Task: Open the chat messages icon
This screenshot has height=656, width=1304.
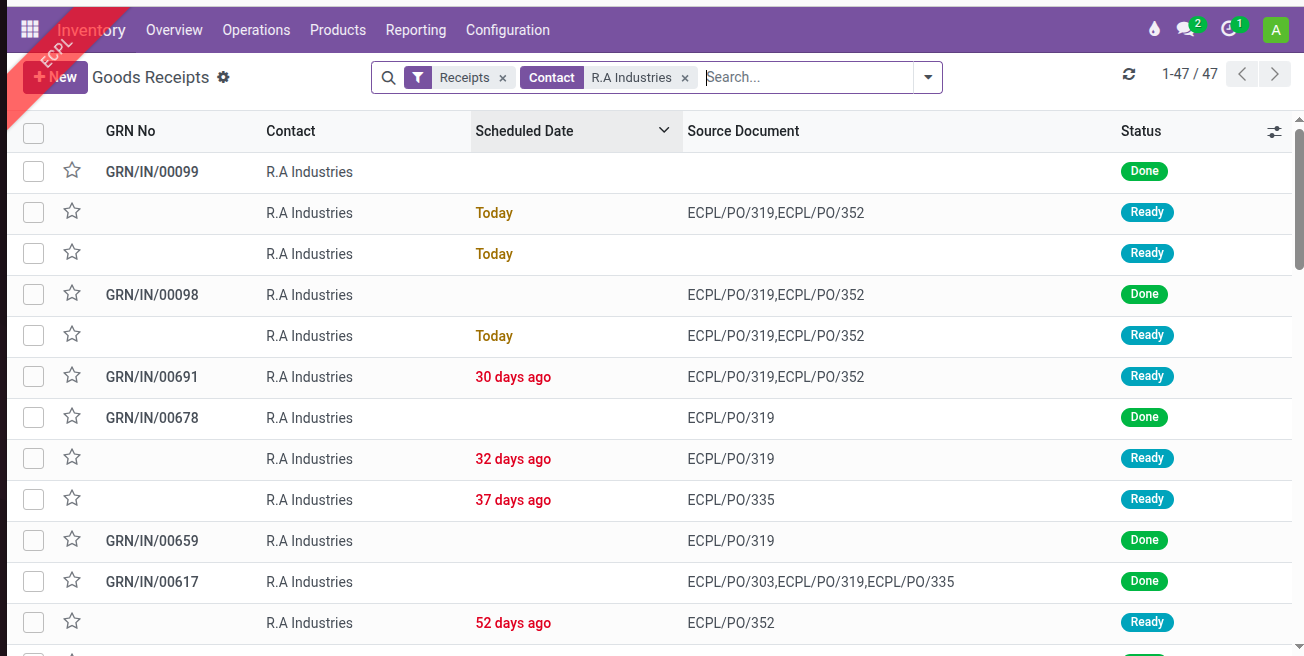Action: [x=1186, y=30]
